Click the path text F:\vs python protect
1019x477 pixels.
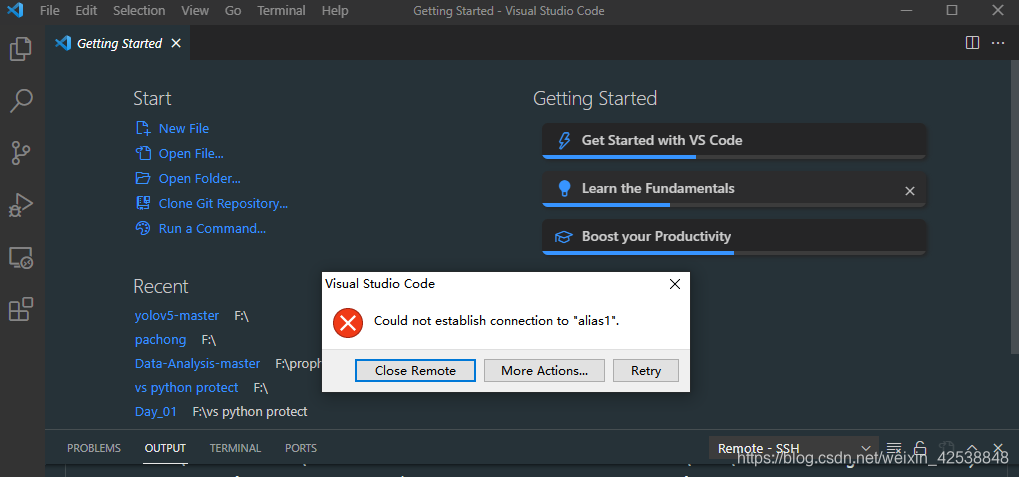coord(250,411)
